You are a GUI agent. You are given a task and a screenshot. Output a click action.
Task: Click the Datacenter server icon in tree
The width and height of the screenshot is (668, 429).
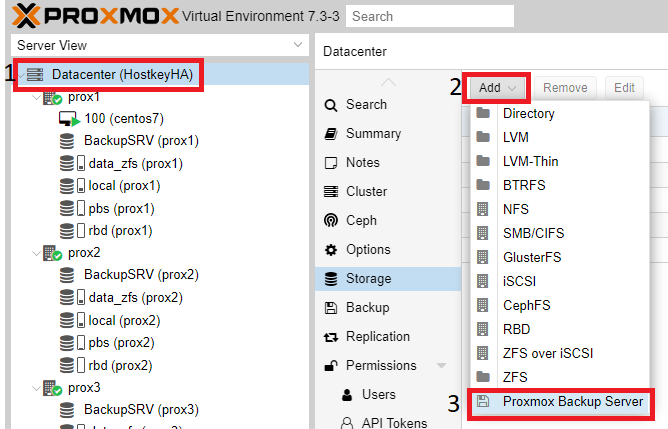(x=35, y=75)
